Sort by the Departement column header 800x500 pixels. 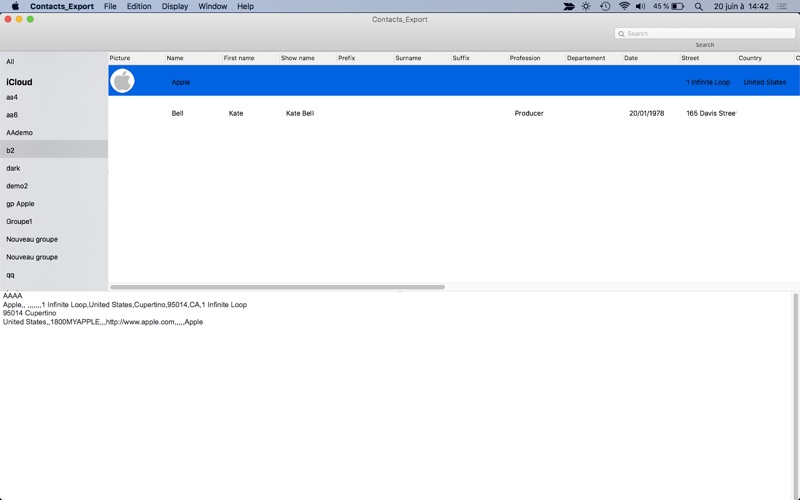(593, 58)
